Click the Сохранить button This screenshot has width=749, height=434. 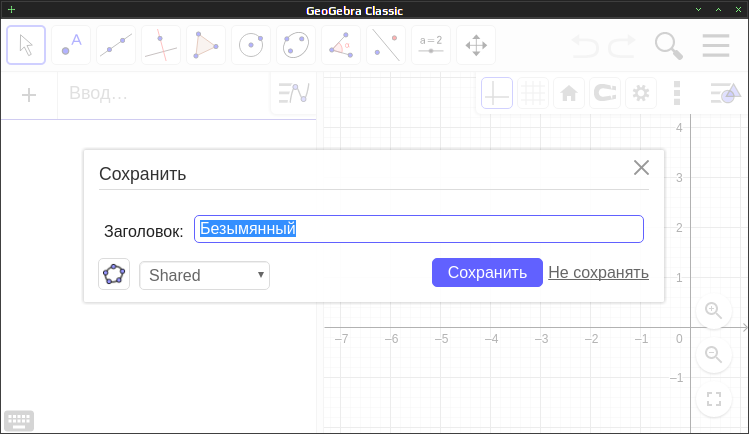pos(487,273)
